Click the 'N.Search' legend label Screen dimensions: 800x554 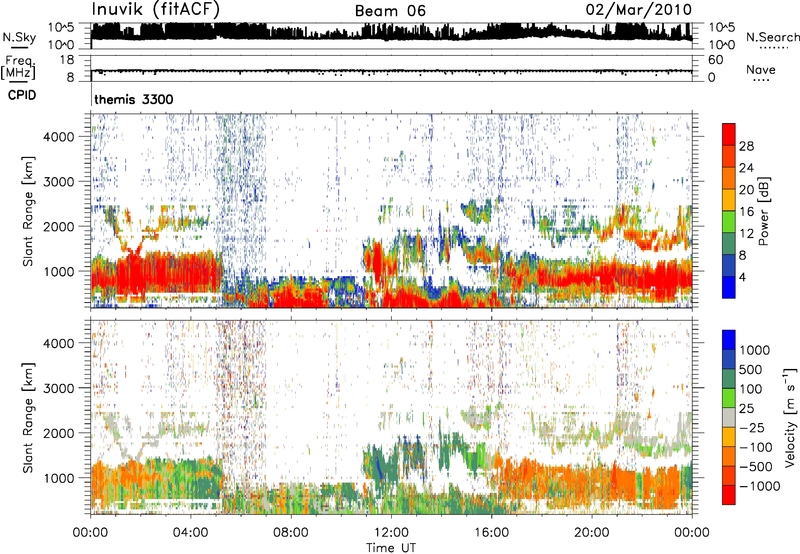[772, 37]
